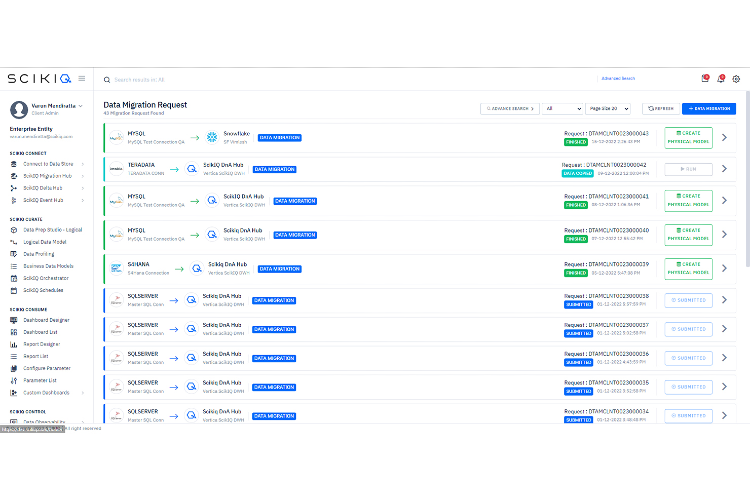
Task: Click SQLSERVER logo in request ending 0038
Action: tap(116, 300)
